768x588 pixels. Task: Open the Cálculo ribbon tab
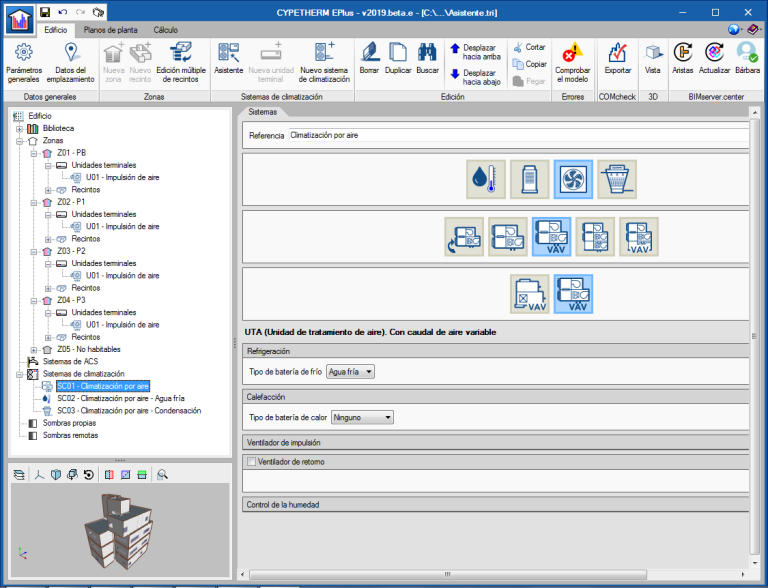pos(165,30)
